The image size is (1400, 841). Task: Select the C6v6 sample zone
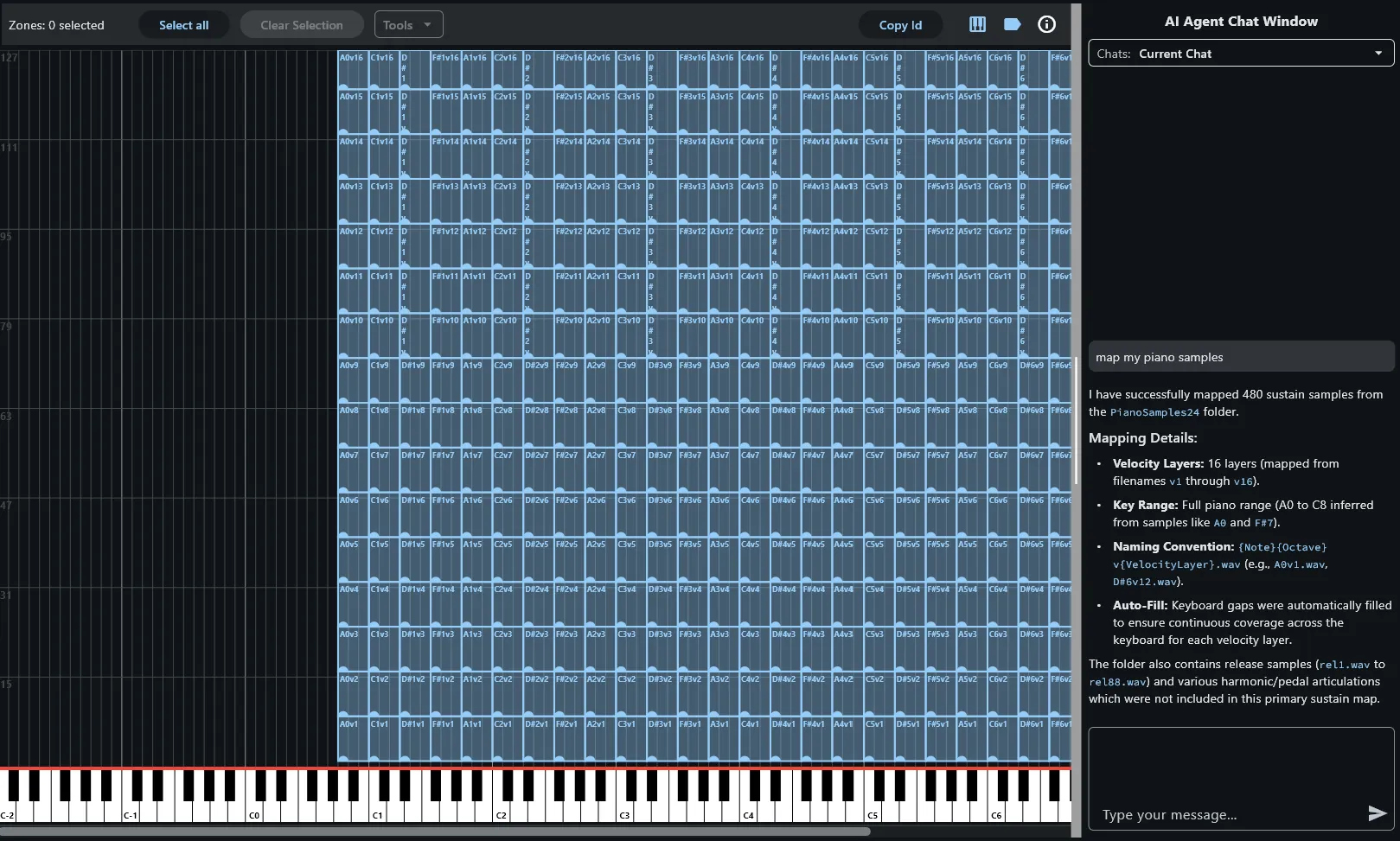click(x=1002, y=516)
